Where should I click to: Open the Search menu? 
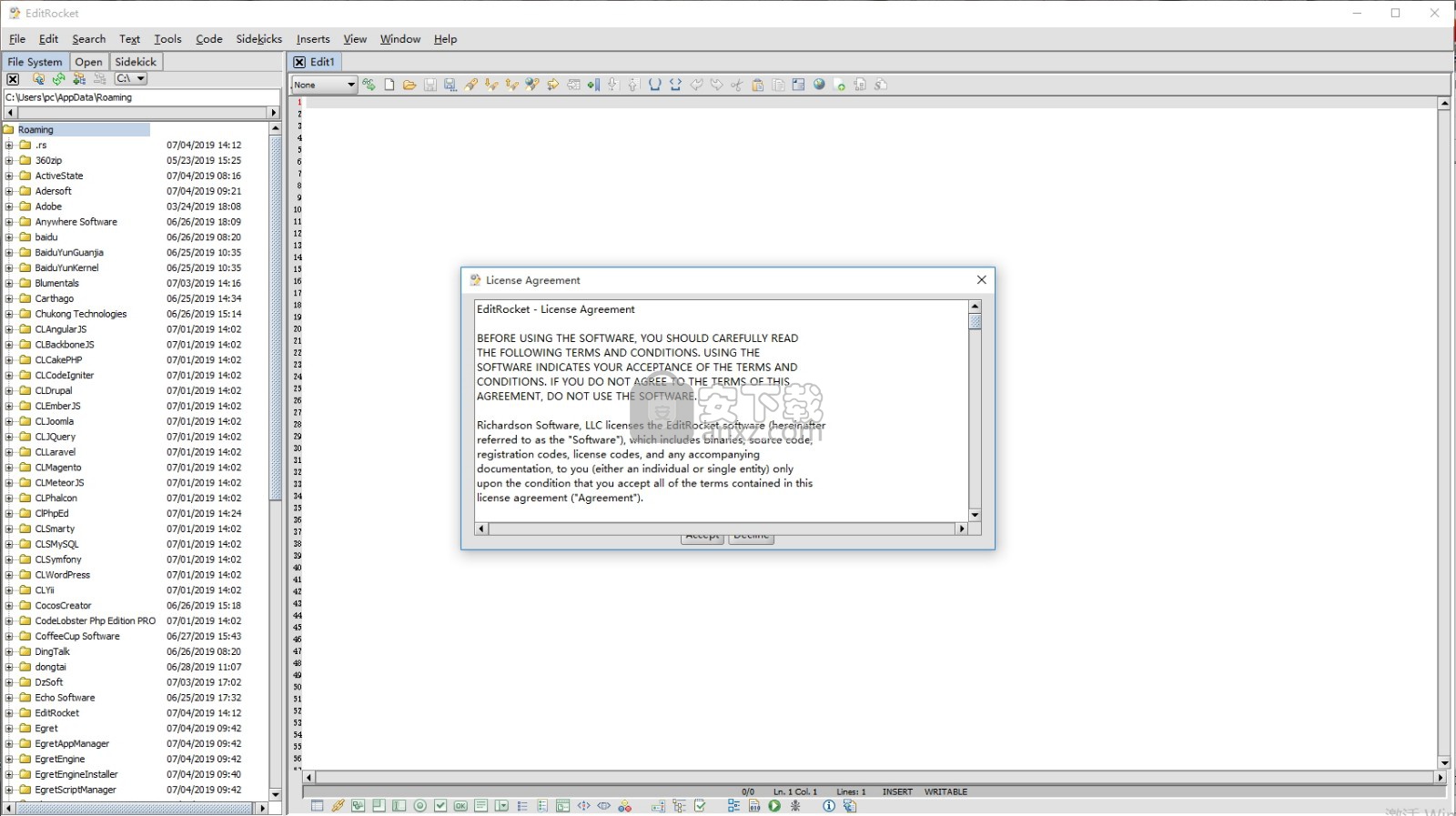pos(89,39)
